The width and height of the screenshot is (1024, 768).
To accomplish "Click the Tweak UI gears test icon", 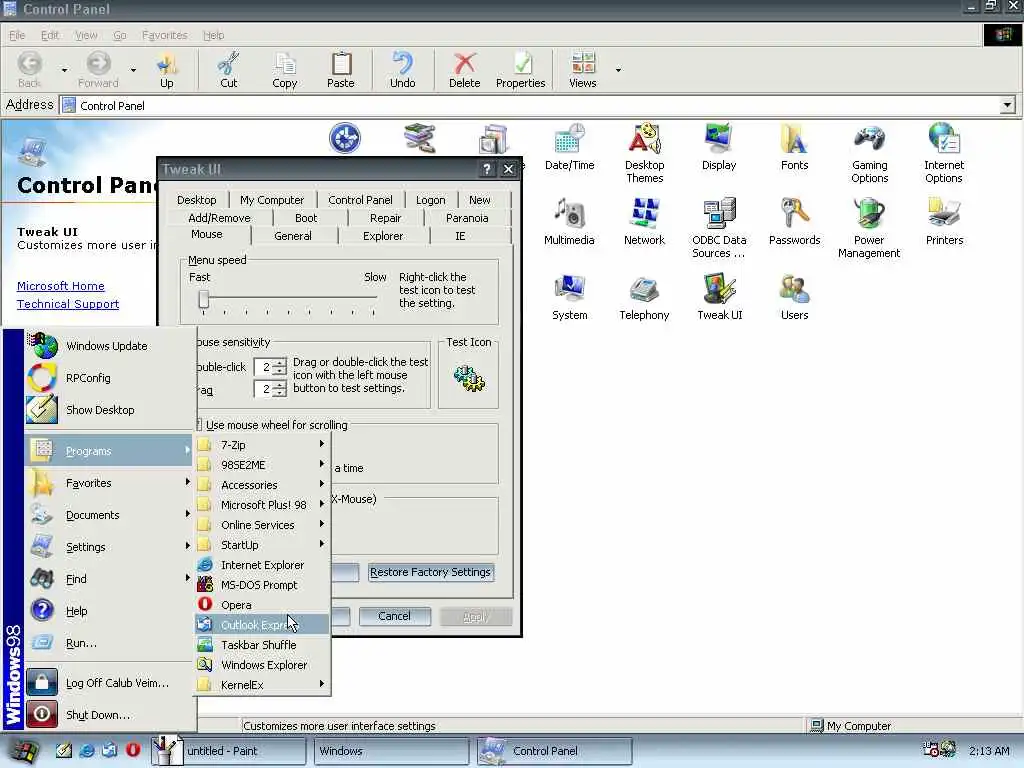I will [468, 378].
